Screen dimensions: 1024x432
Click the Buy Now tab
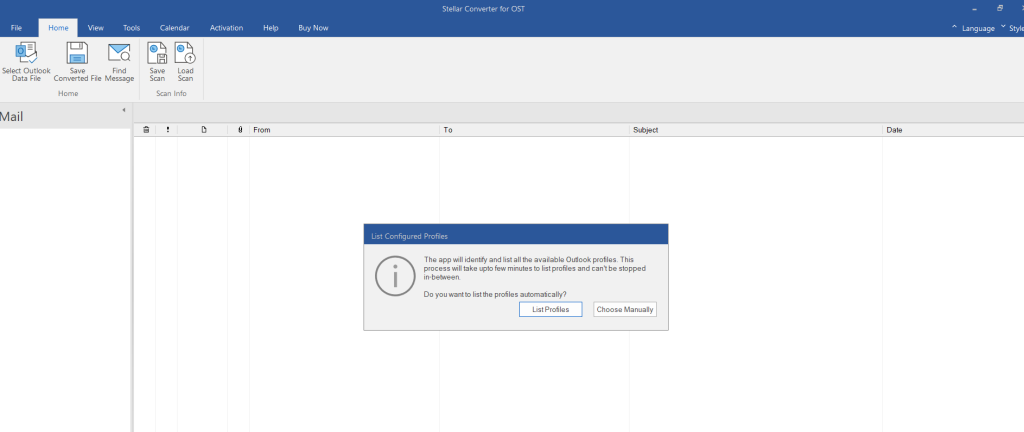coord(313,28)
